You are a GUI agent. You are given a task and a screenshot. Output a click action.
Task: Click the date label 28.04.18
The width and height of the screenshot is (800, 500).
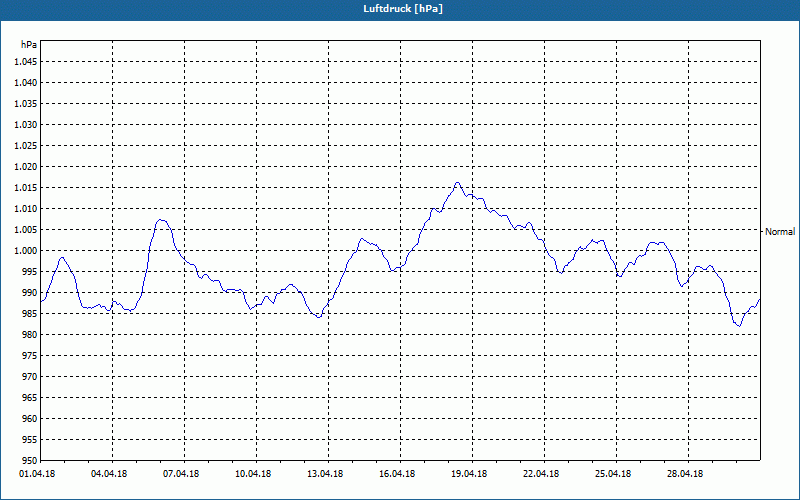click(685, 474)
